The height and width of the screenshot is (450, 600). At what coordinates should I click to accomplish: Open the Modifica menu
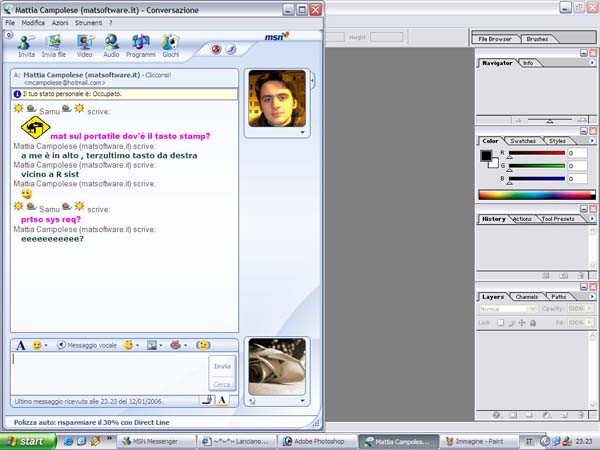pos(33,23)
